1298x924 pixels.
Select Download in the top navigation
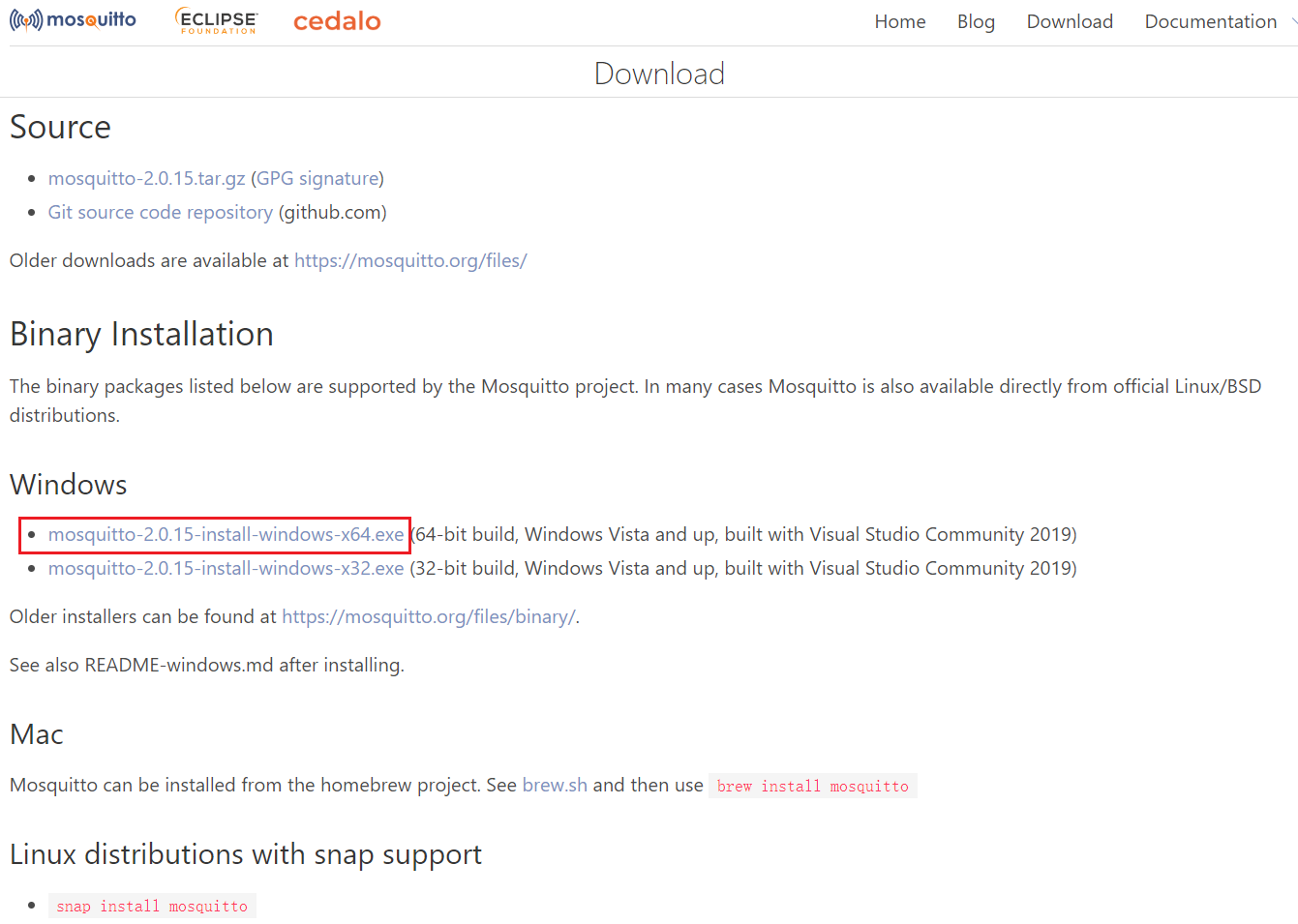click(x=1070, y=21)
